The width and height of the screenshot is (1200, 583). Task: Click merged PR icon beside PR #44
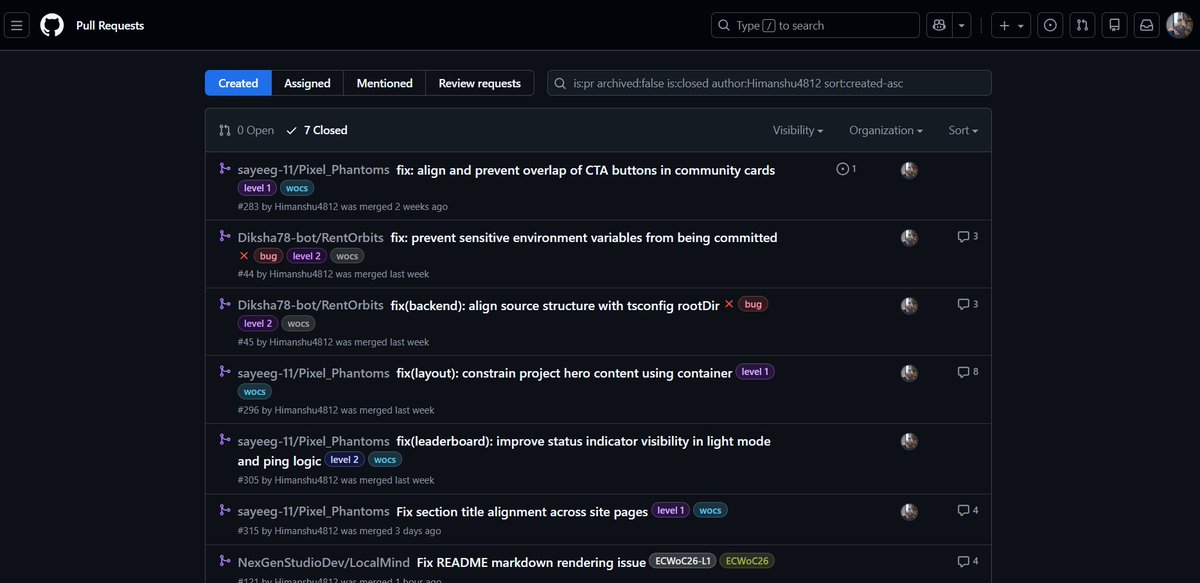[225, 237]
